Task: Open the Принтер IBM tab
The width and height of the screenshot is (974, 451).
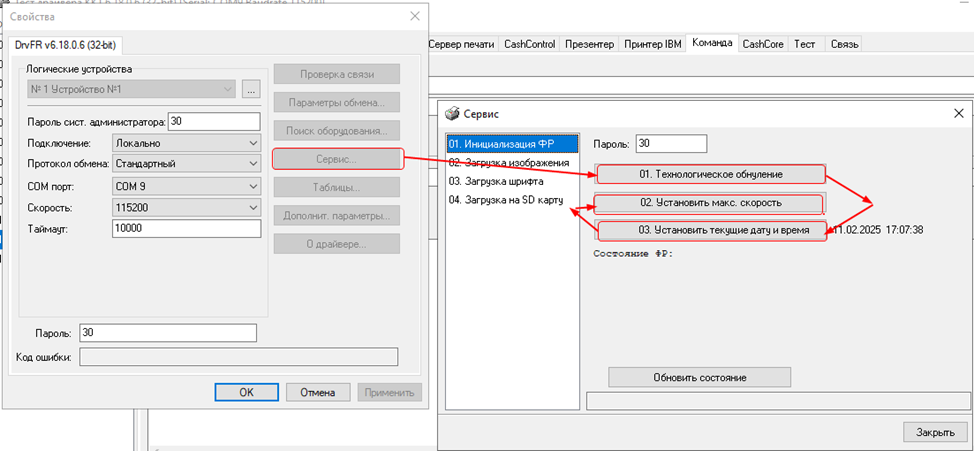Action: coord(651,44)
